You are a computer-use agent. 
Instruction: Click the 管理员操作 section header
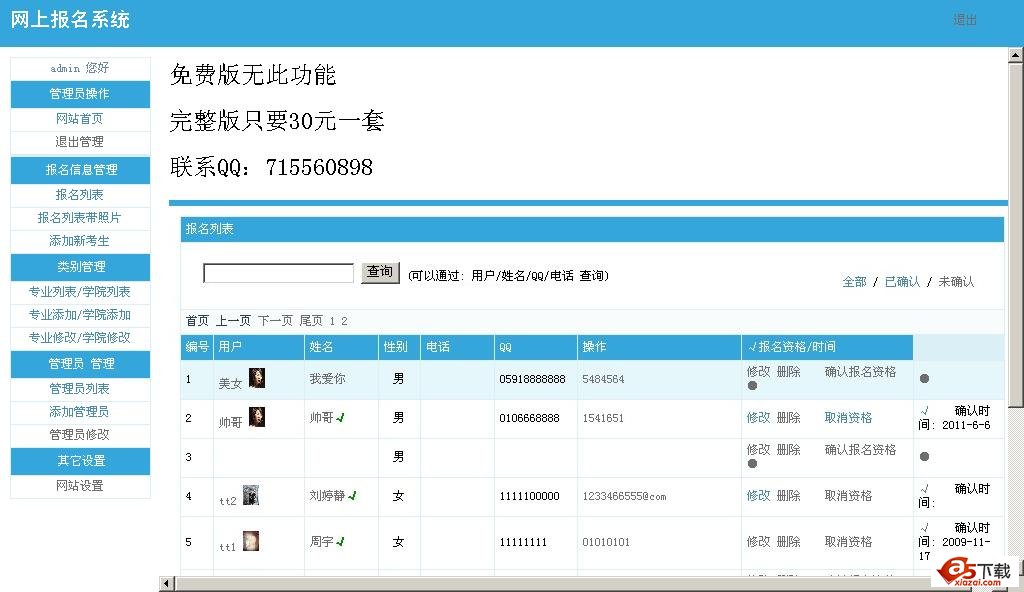coord(80,94)
